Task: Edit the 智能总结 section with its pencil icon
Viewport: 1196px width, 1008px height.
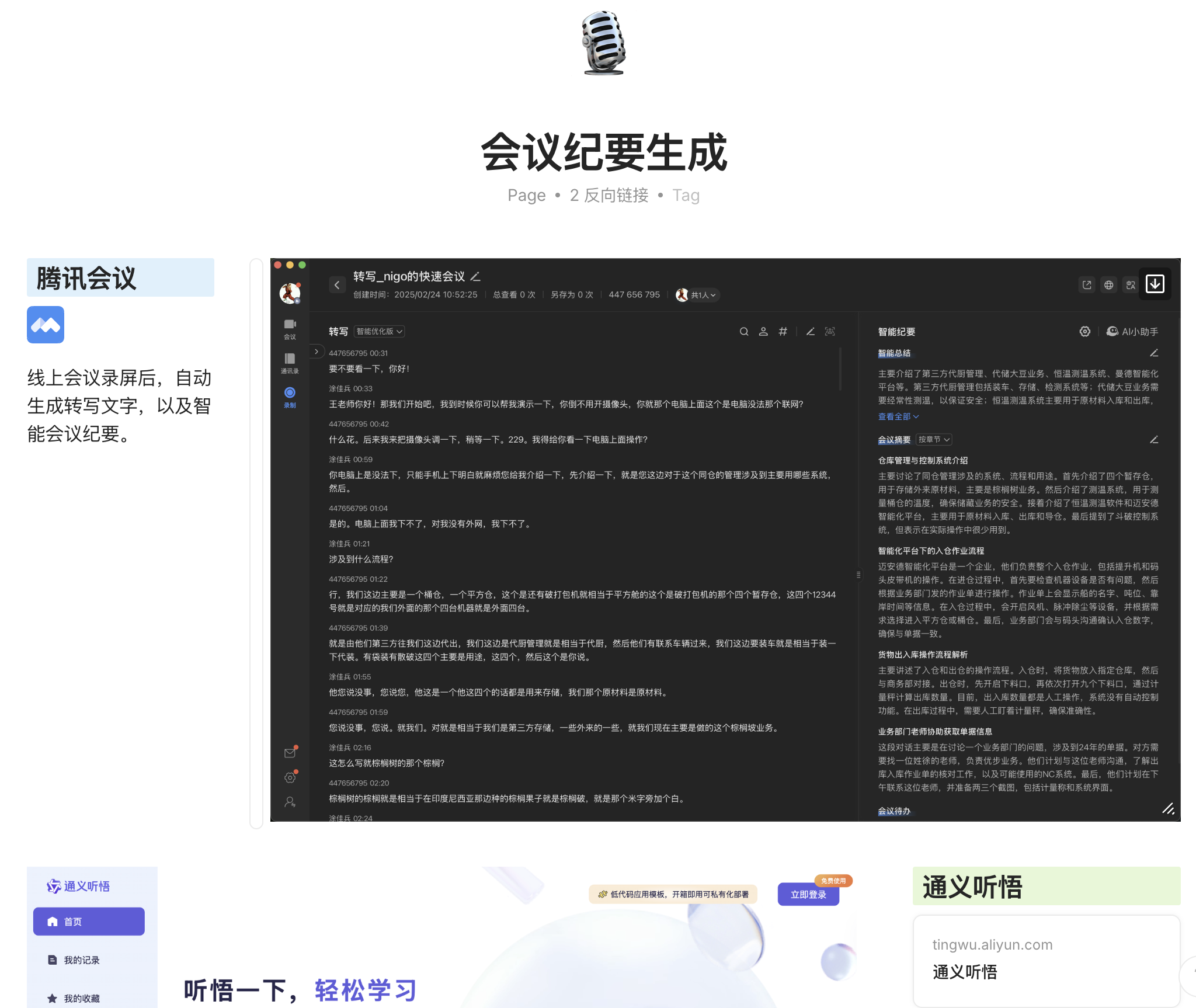Action: [x=1154, y=353]
